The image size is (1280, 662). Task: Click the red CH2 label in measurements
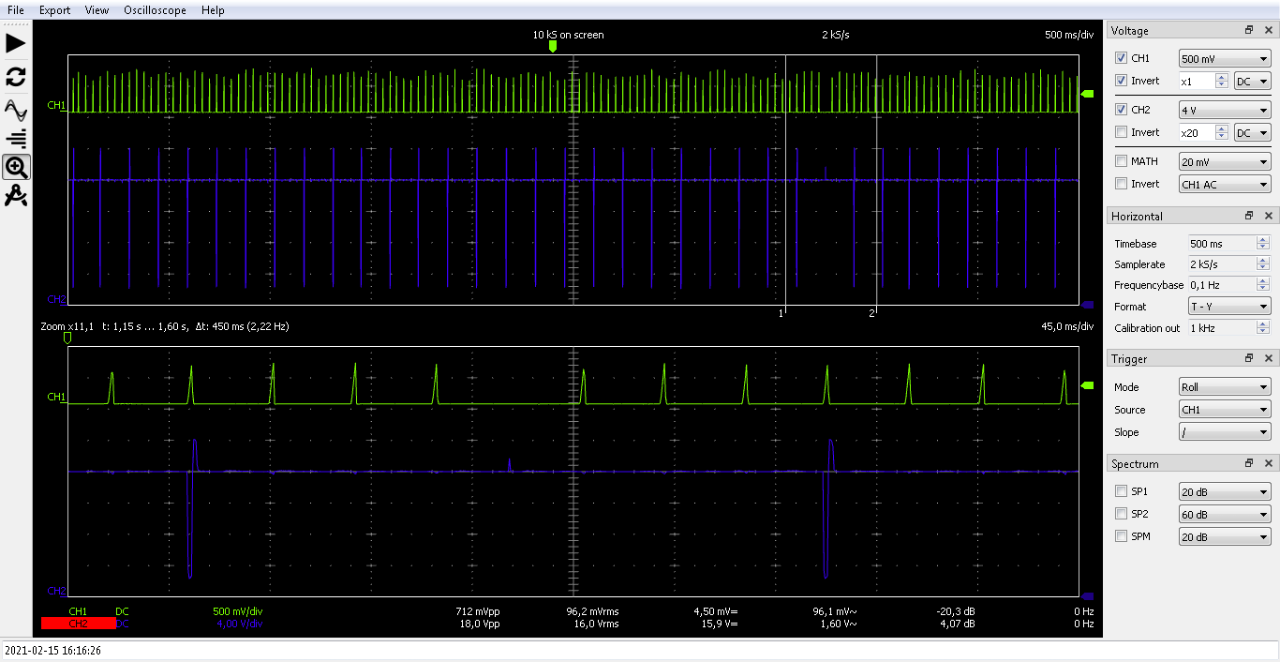pyautogui.click(x=77, y=624)
